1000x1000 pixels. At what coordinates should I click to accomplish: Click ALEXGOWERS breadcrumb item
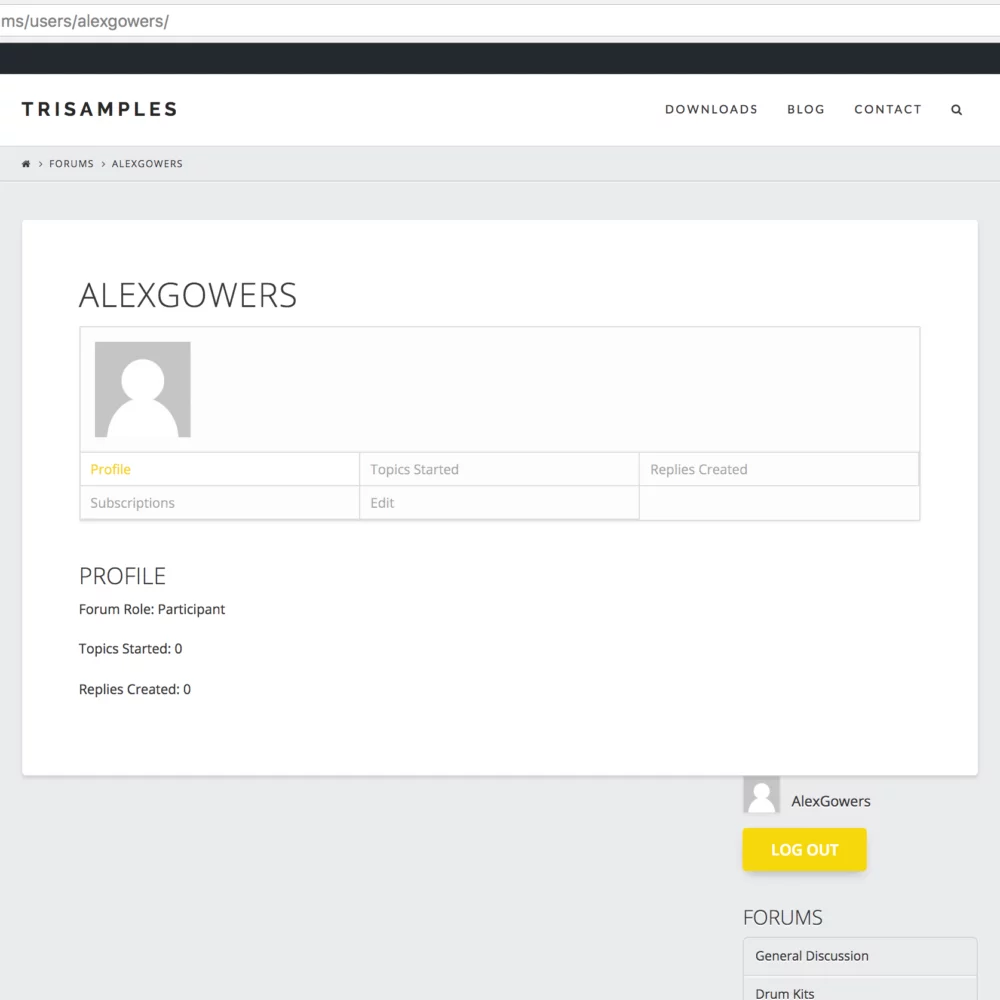click(147, 164)
